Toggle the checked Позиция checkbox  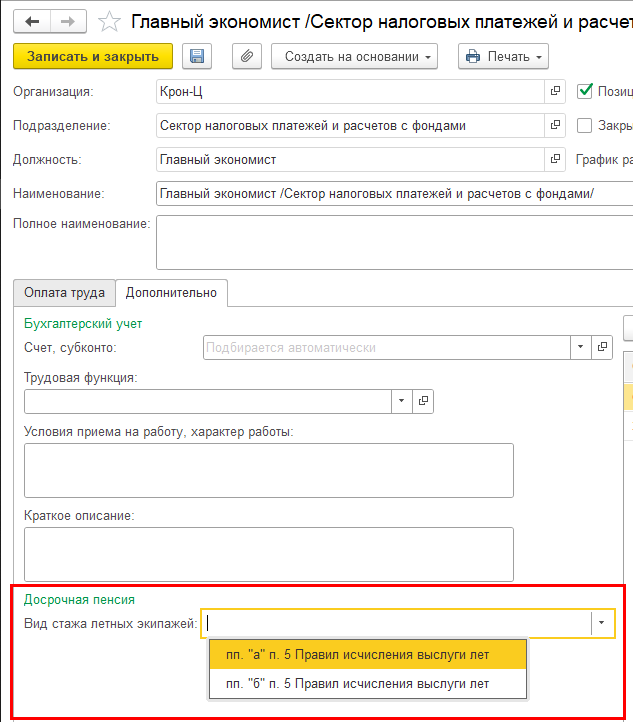pos(586,91)
